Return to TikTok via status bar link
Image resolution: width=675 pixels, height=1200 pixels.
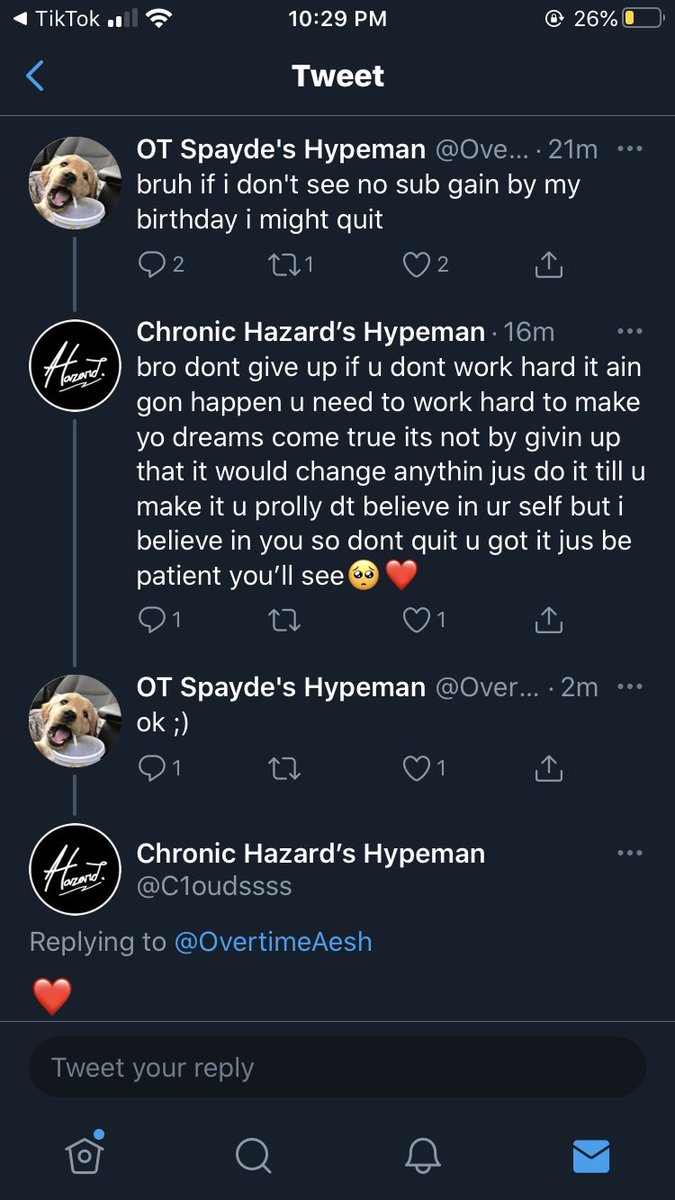pos(60,19)
